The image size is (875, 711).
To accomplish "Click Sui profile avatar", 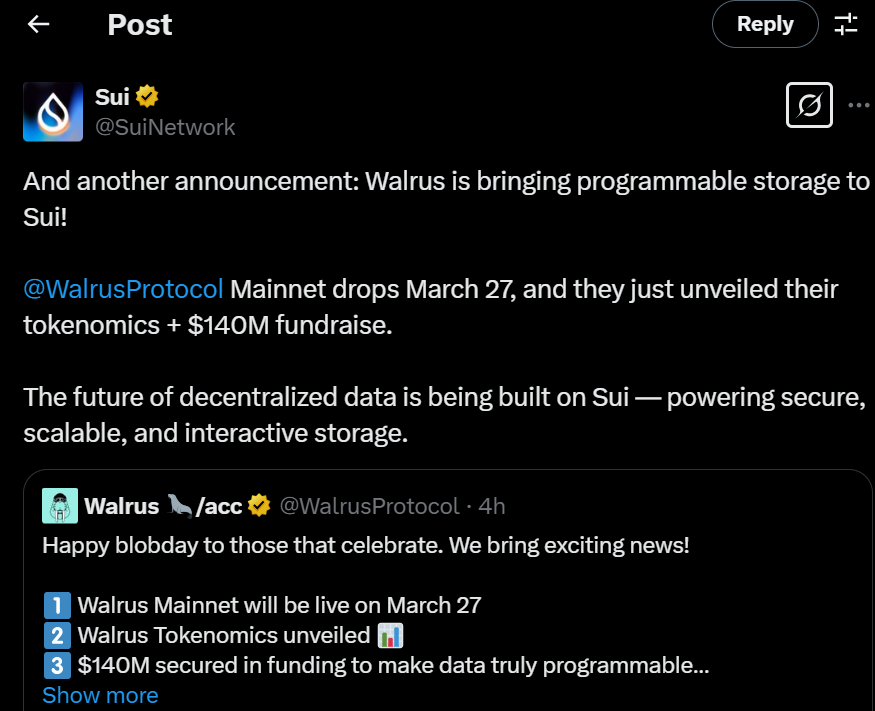I will pyautogui.click(x=53, y=112).
